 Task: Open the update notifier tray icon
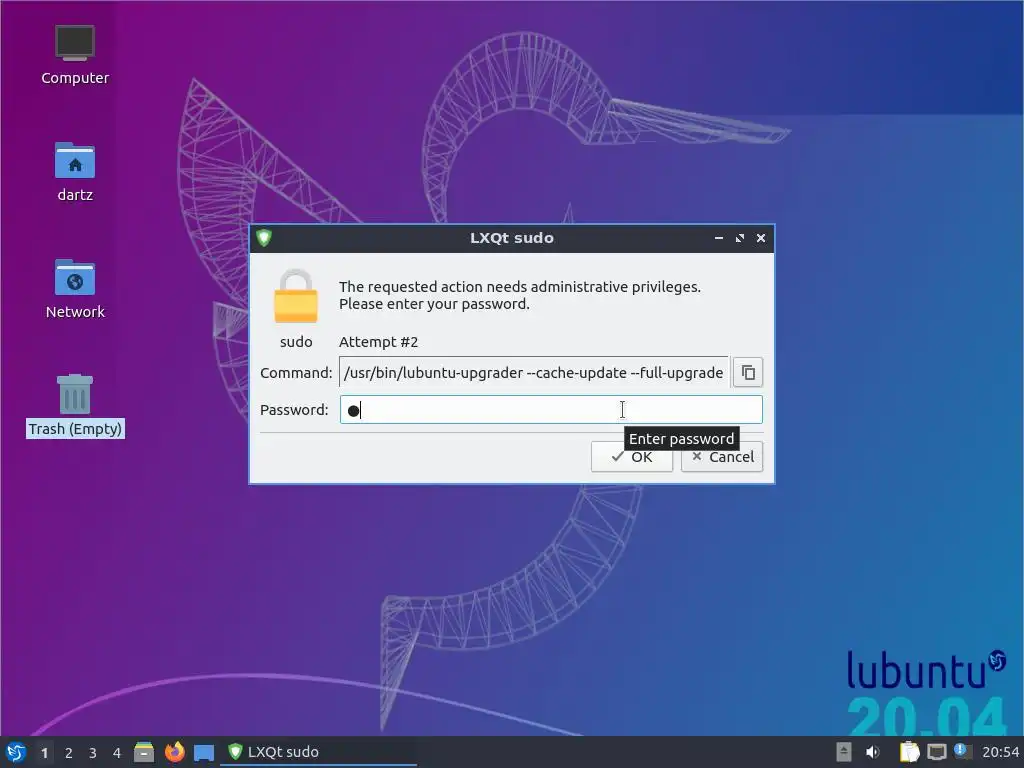[x=963, y=751]
